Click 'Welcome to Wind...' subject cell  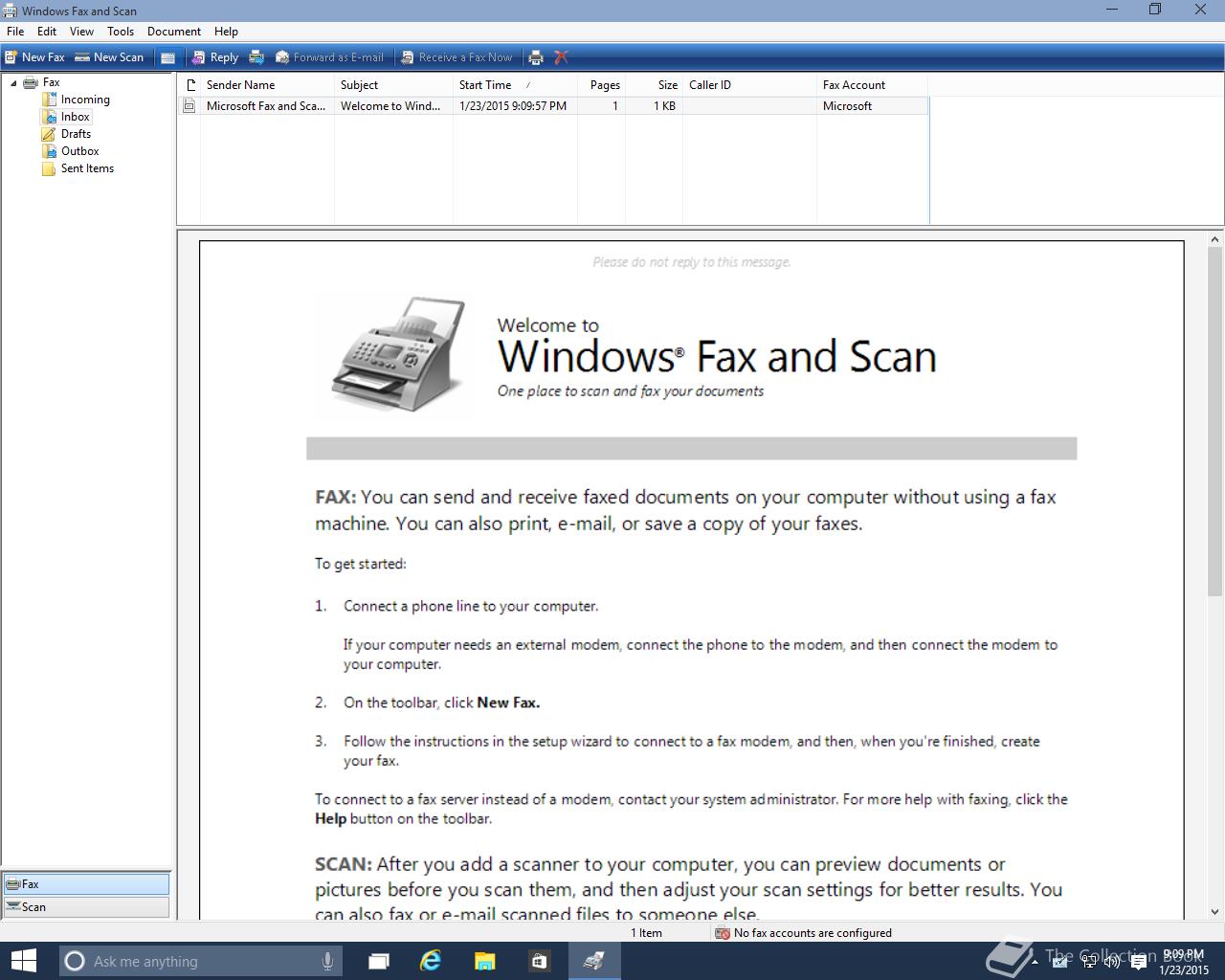click(x=390, y=106)
